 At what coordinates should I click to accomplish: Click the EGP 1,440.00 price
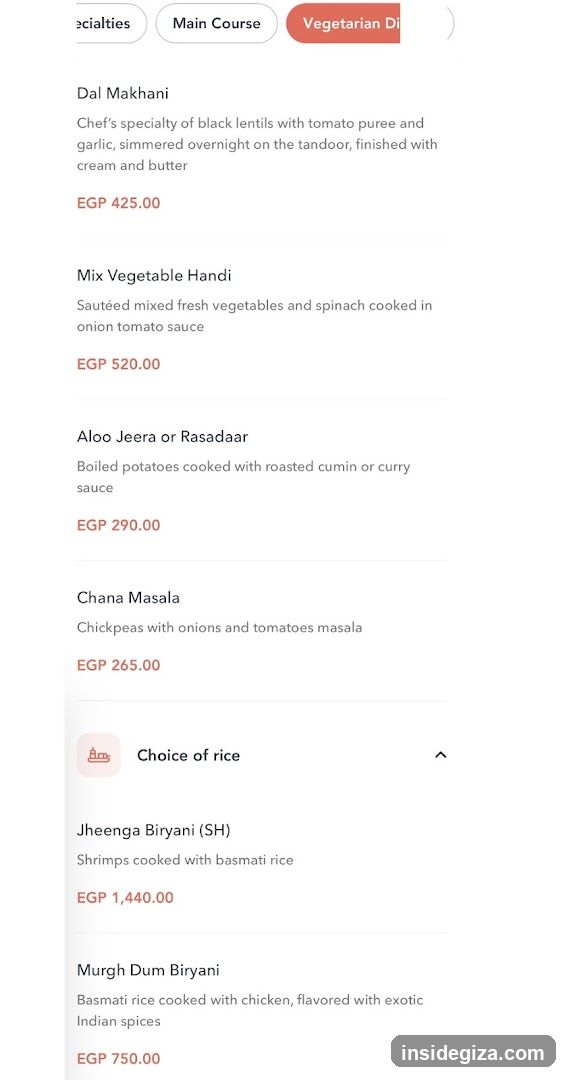coord(125,897)
